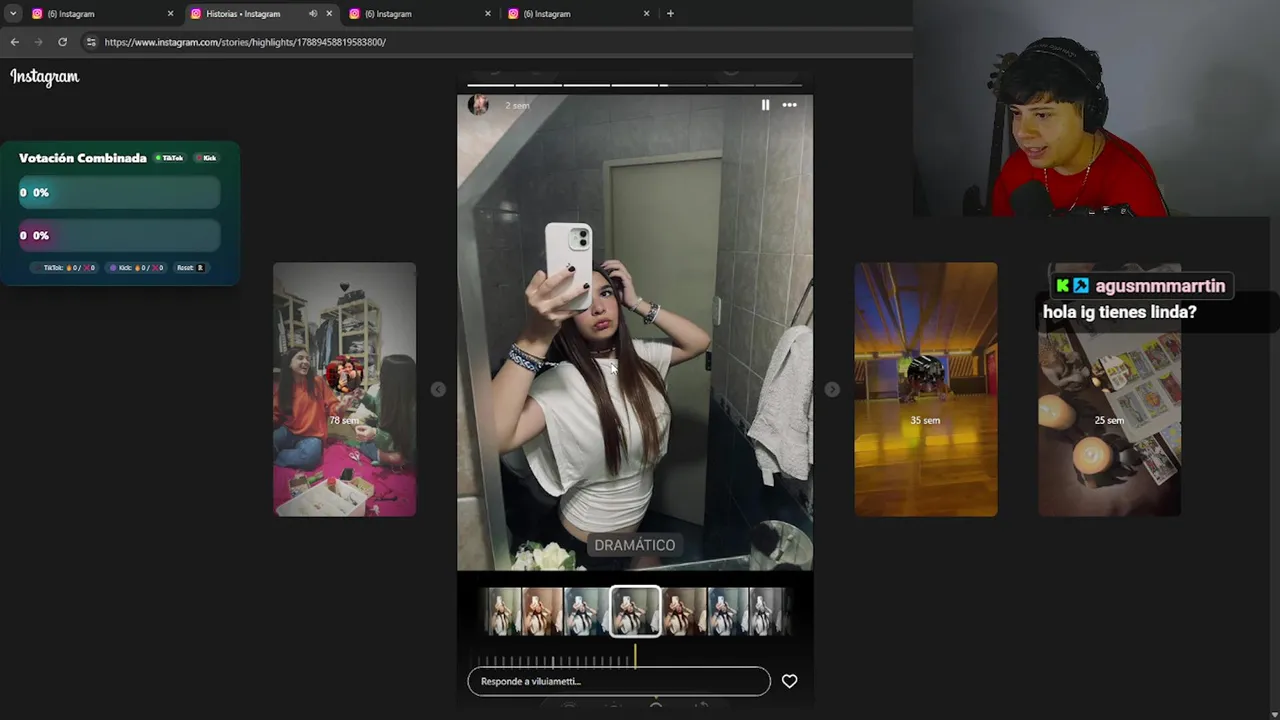
Task: Go to the previous story with the left arrow
Action: click(x=438, y=389)
